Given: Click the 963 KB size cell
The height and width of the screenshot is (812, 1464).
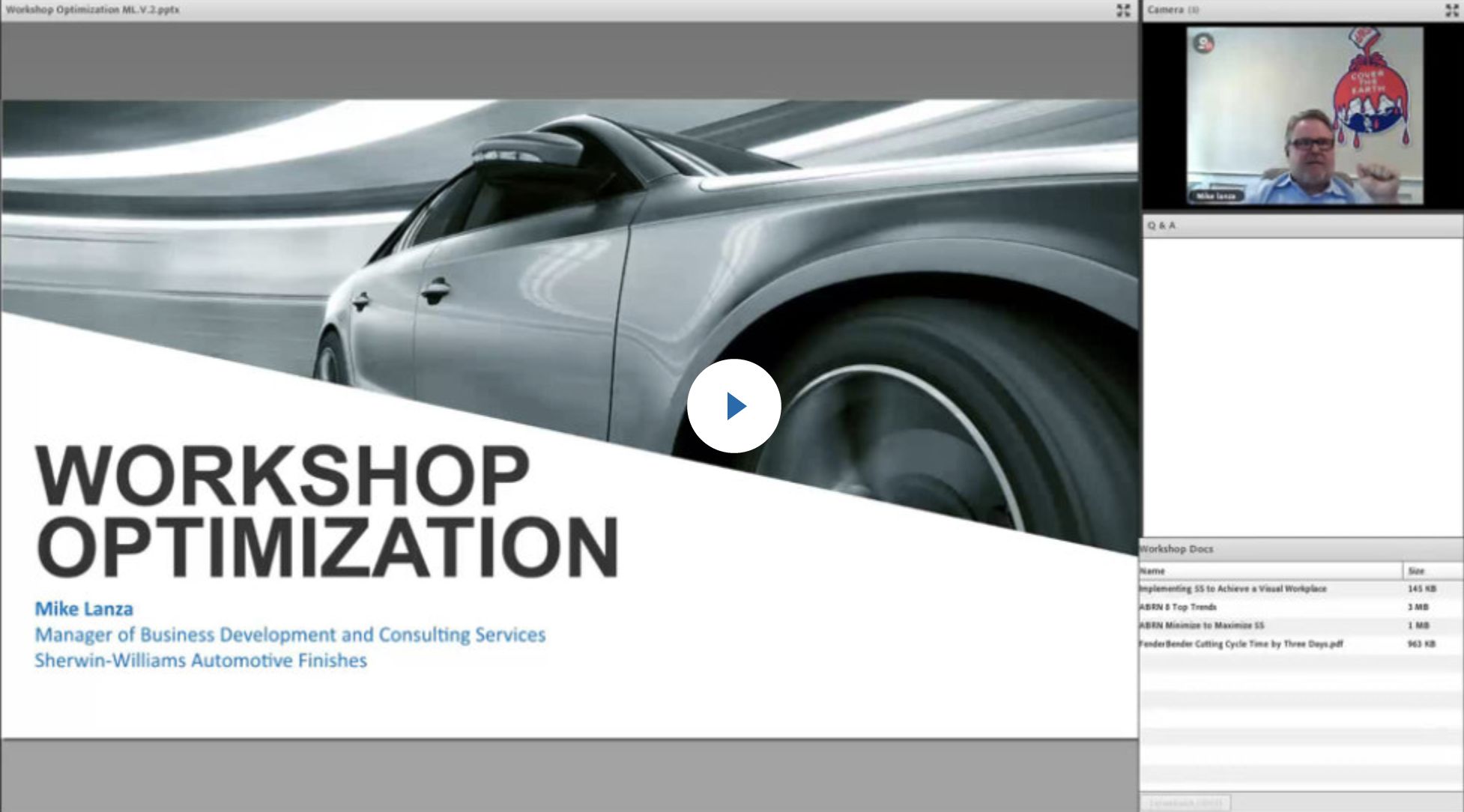Looking at the screenshot, I should [x=1421, y=643].
